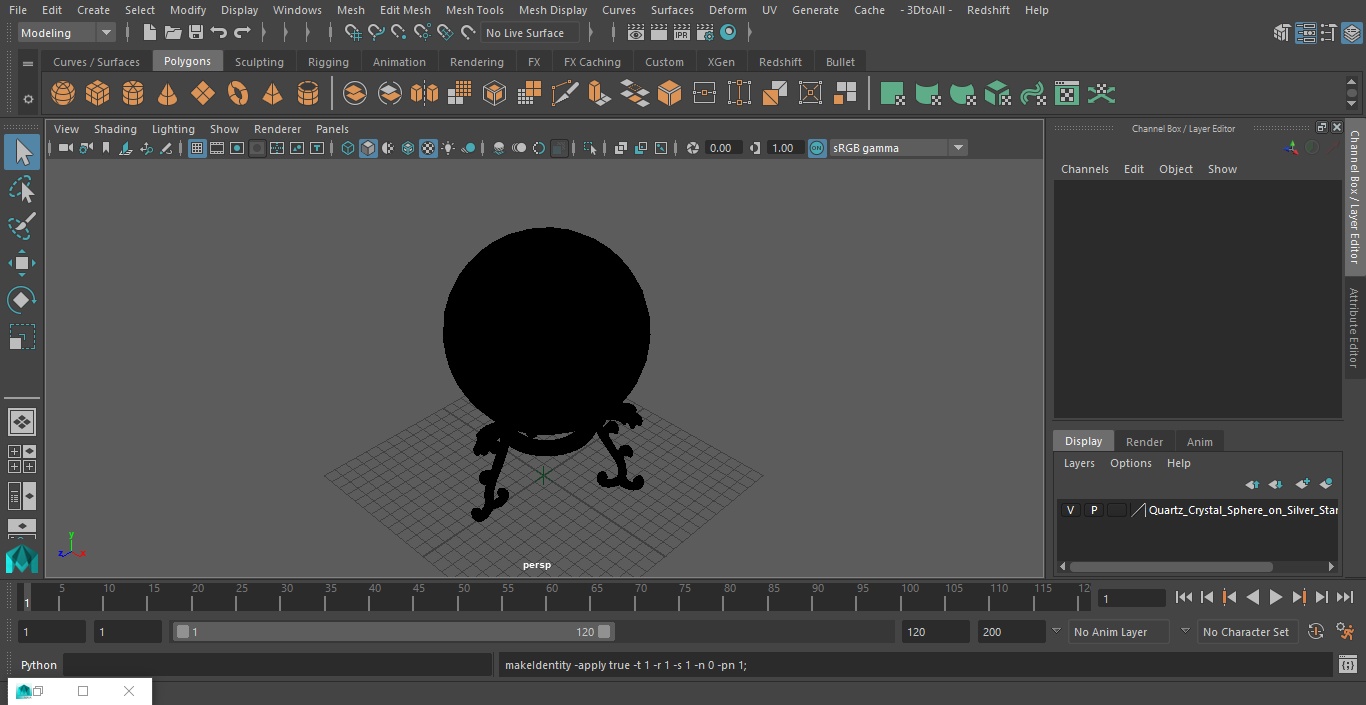Click the Undo arrow icon
The image size is (1366, 705).
(x=218, y=33)
